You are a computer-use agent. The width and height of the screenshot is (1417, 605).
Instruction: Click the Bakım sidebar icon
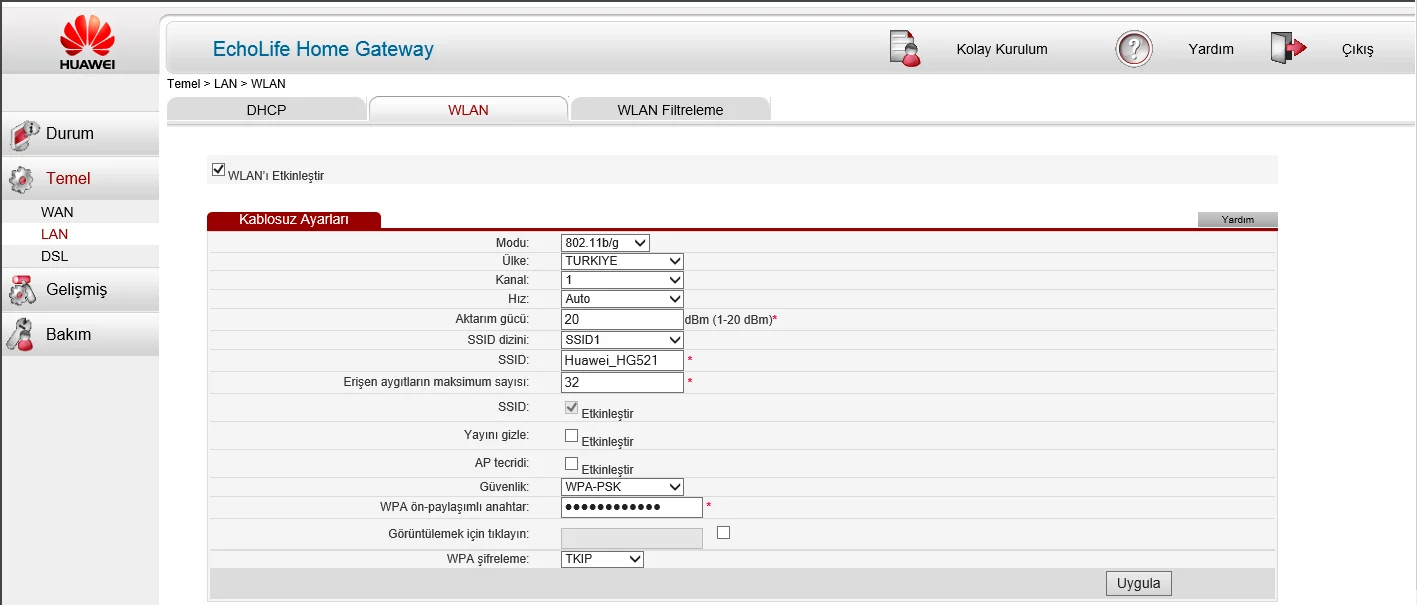click(20, 335)
